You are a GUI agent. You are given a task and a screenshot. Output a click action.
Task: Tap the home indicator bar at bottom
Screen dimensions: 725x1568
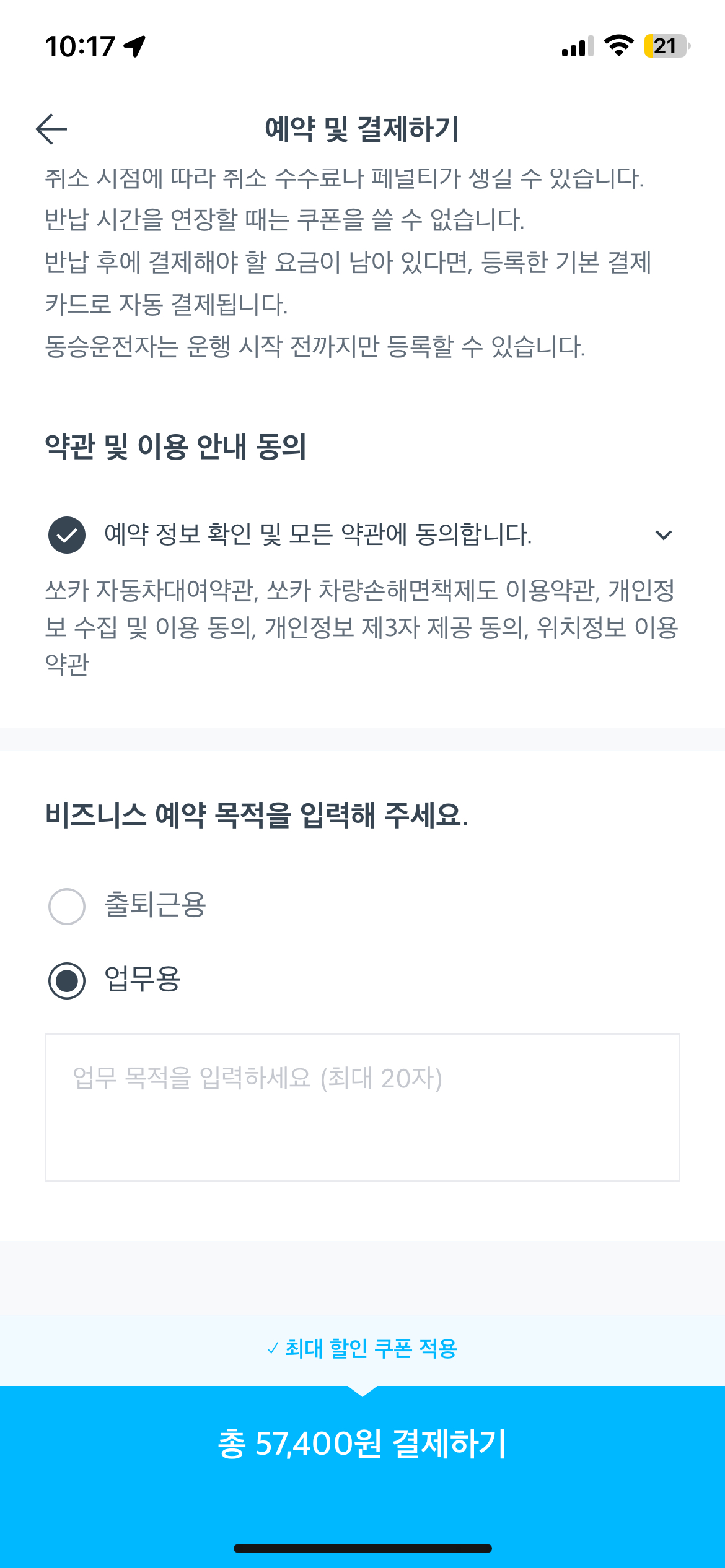pyautogui.click(x=362, y=1549)
